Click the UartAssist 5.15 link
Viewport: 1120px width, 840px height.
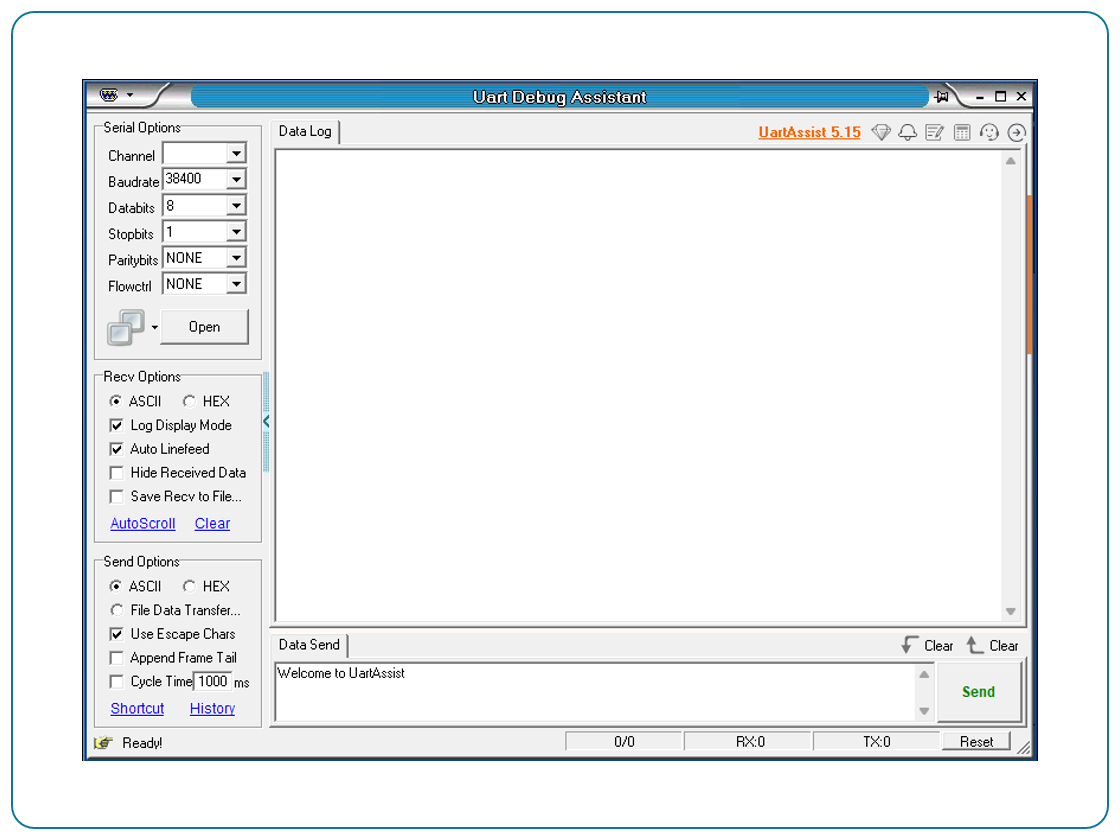point(809,132)
